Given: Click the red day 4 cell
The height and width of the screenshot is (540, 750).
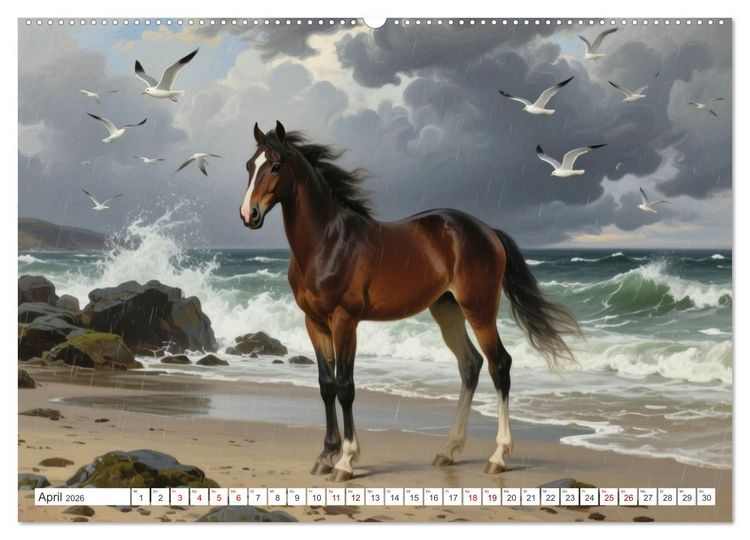Looking at the screenshot, I should point(199,496).
